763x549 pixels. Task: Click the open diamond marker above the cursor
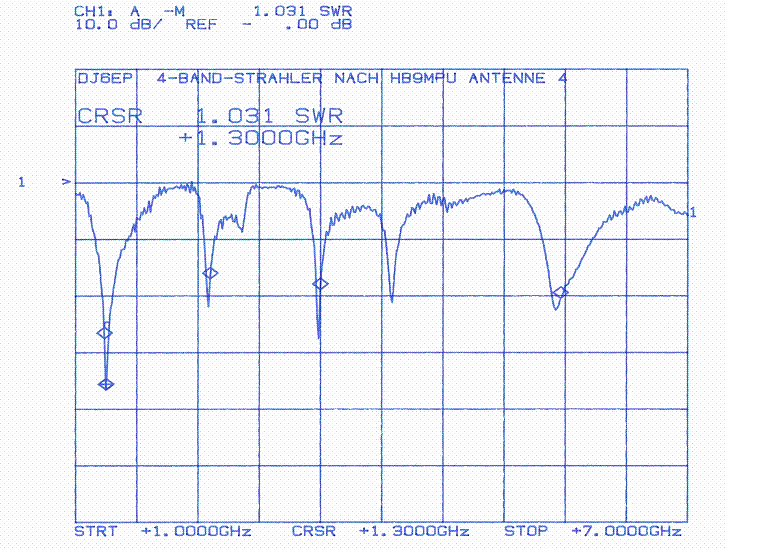point(105,333)
